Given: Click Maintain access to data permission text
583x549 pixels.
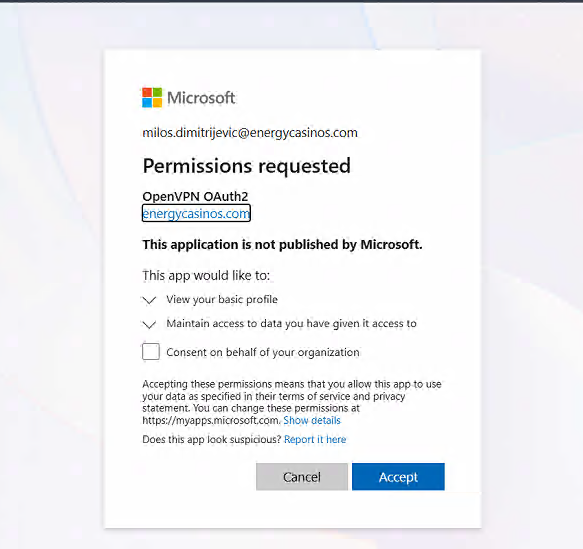Looking at the screenshot, I should [292, 324].
